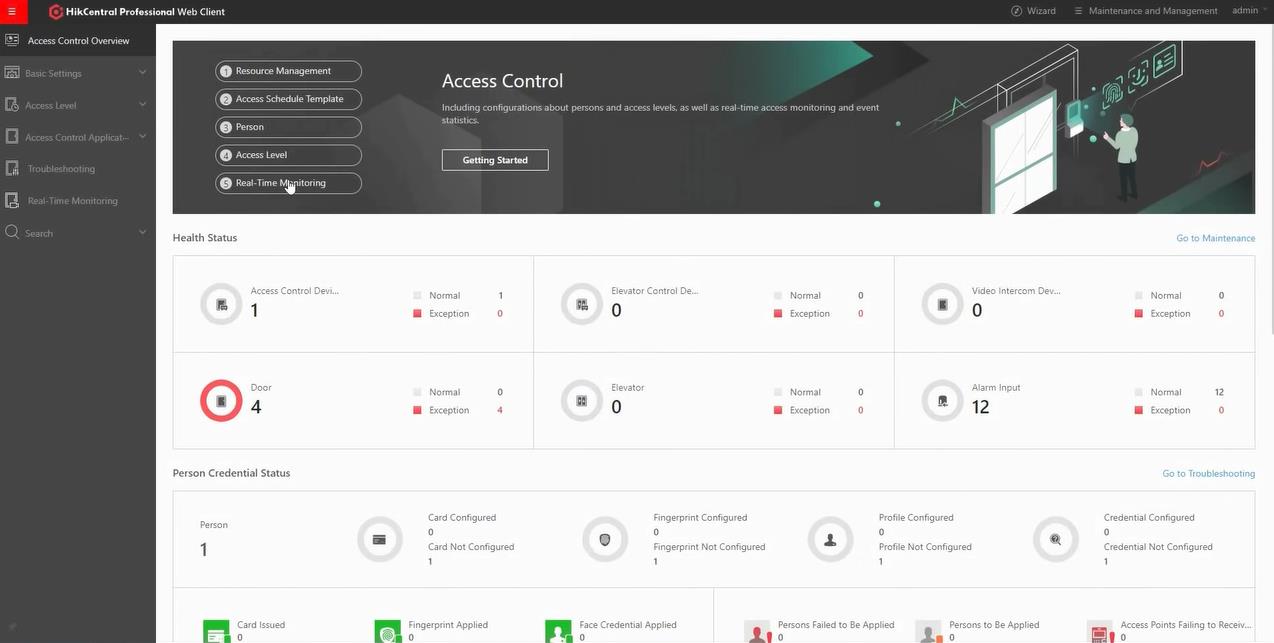
Task: Click the Fingerprint Not Configured label
Action: [x=709, y=547]
